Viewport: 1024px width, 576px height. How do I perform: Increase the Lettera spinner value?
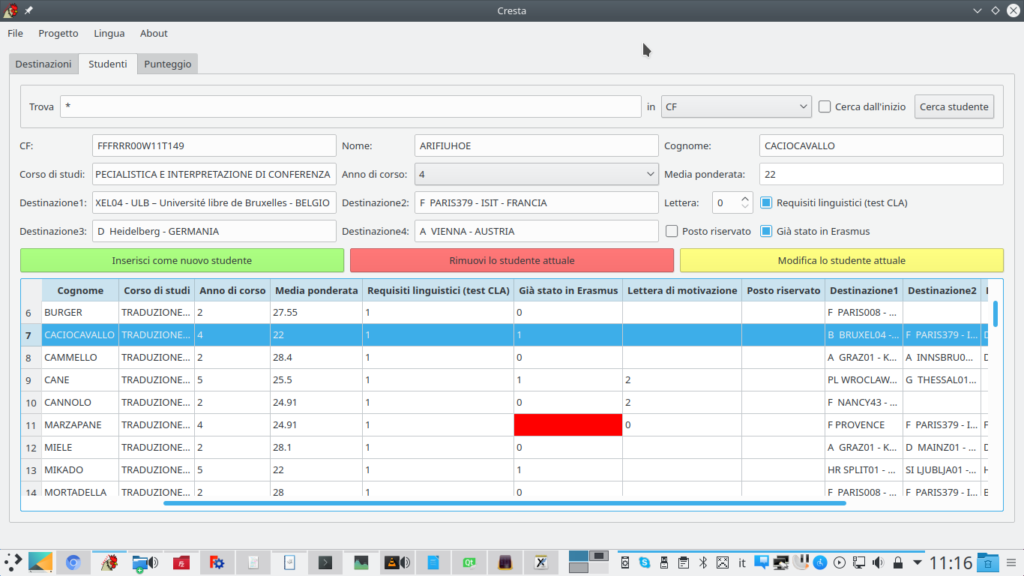click(744, 199)
